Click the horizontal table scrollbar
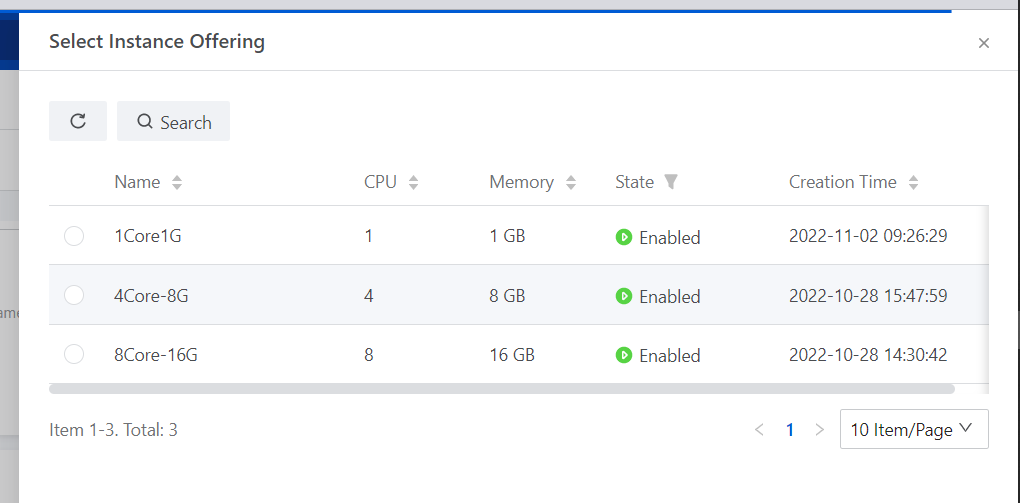The image size is (1020, 503). tap(500, 389)
